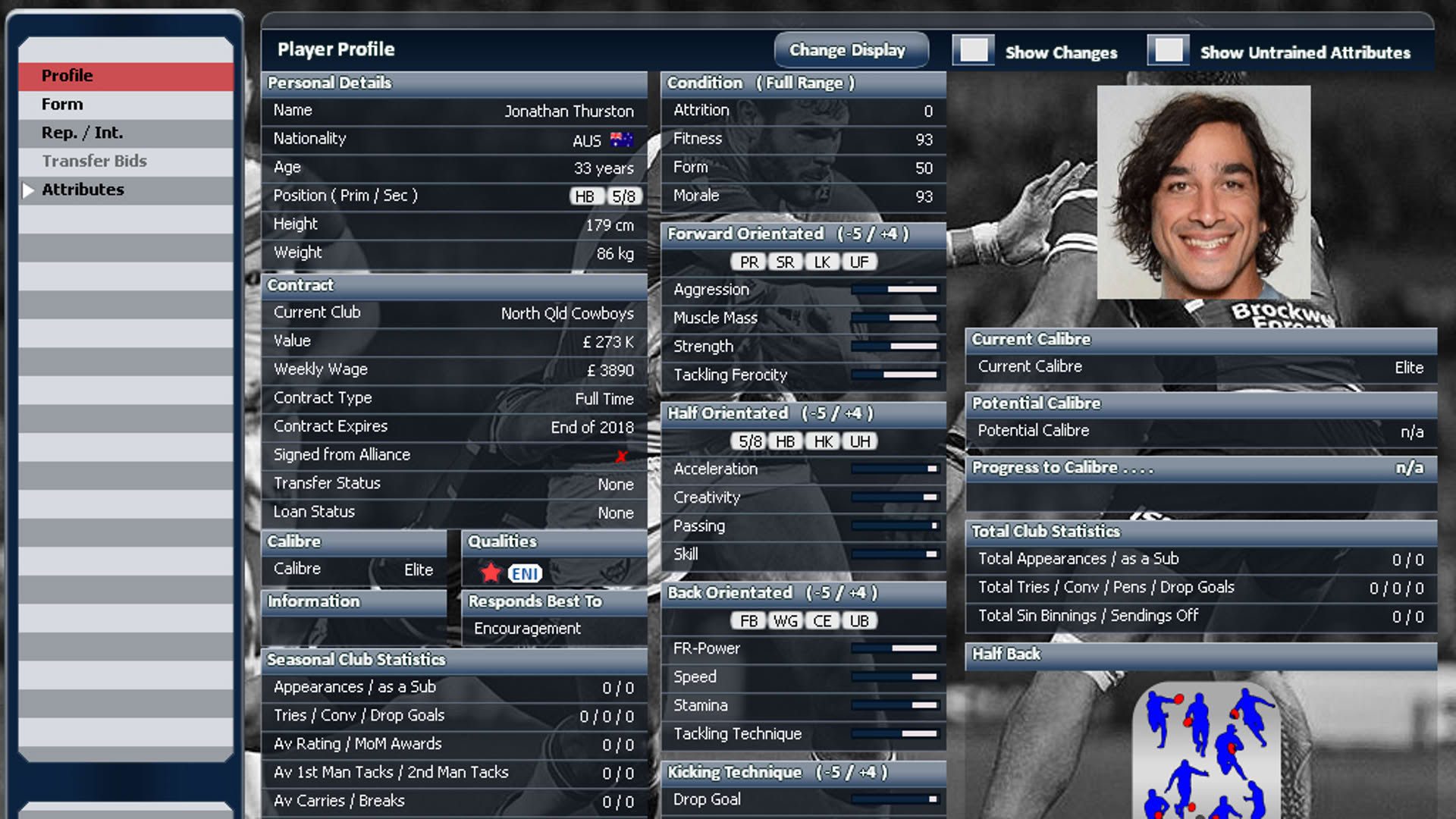Click the Half Back formation diagram

pos(1206,749)
